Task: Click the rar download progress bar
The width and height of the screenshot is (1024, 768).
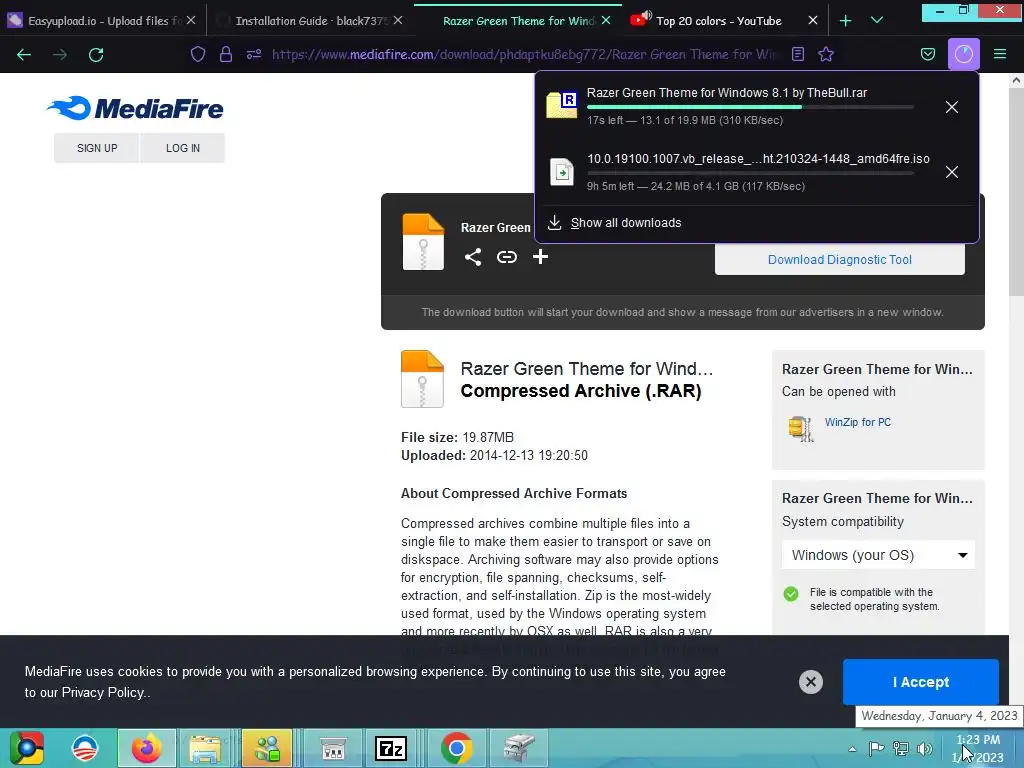Action: [x=750, y=106]
